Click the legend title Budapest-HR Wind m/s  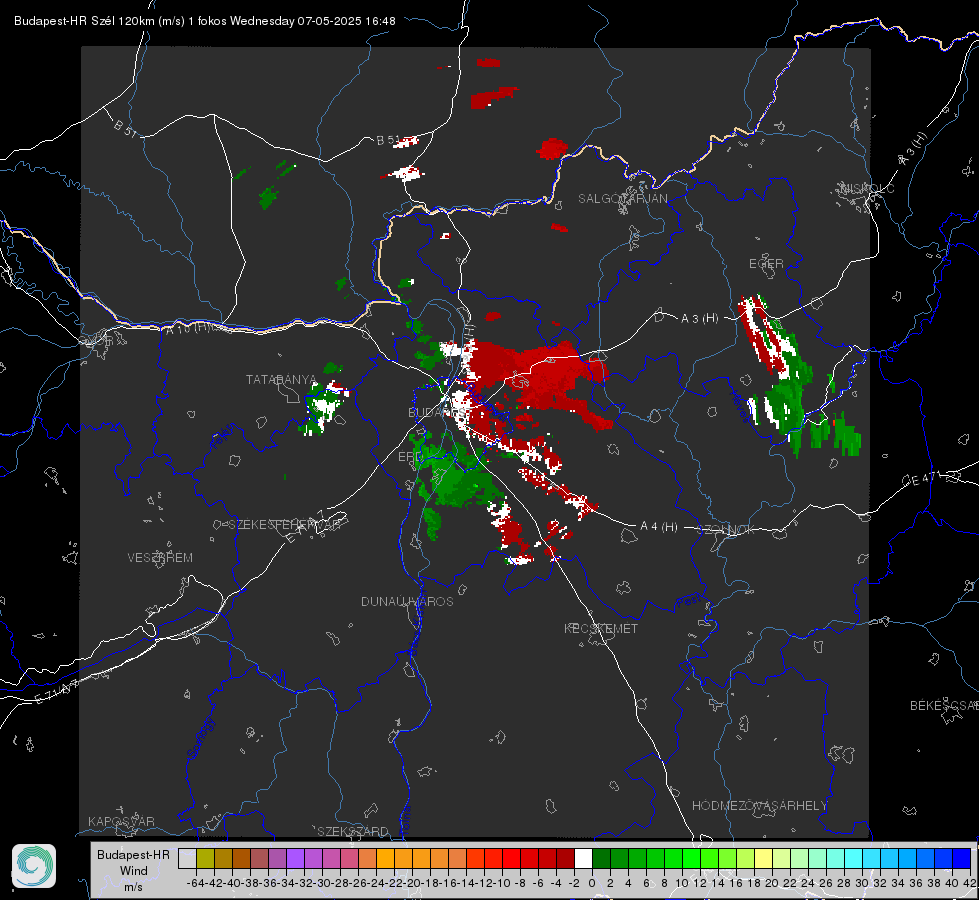coord(134,870)
